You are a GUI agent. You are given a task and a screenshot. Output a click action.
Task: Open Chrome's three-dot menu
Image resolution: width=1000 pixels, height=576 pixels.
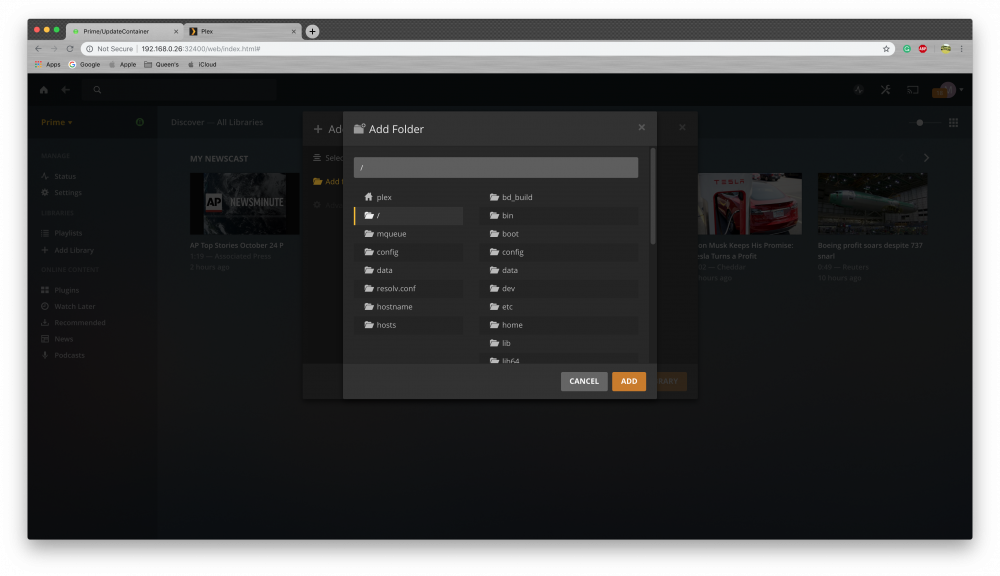tap(961, 48)
